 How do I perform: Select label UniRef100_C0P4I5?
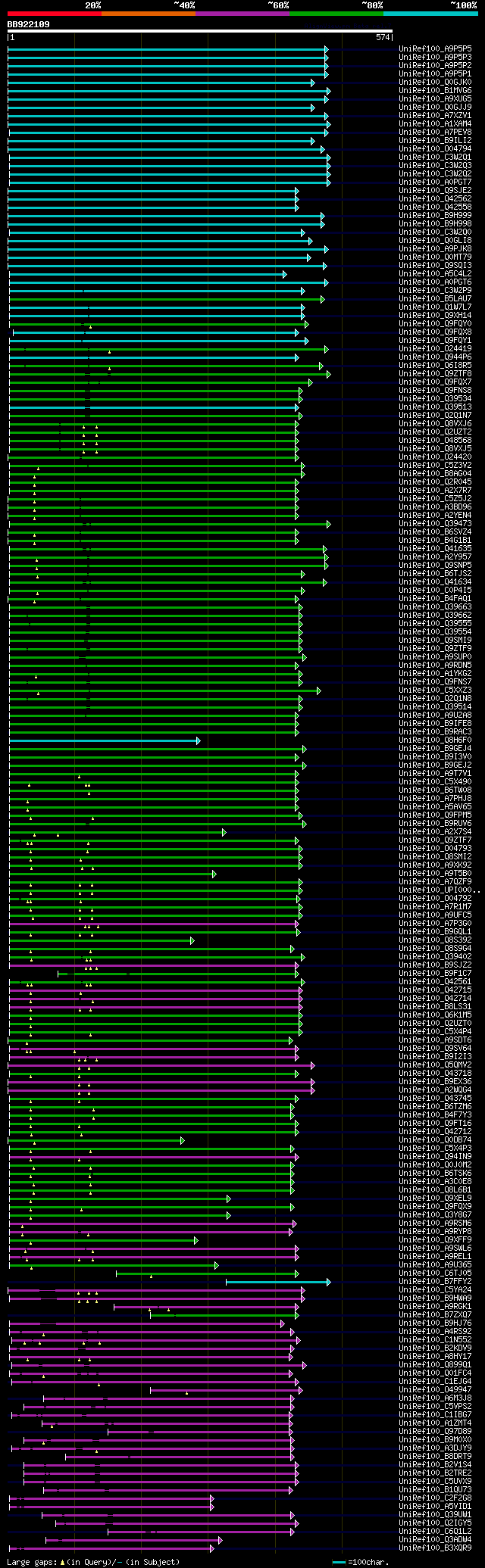(x=435, y=590)
